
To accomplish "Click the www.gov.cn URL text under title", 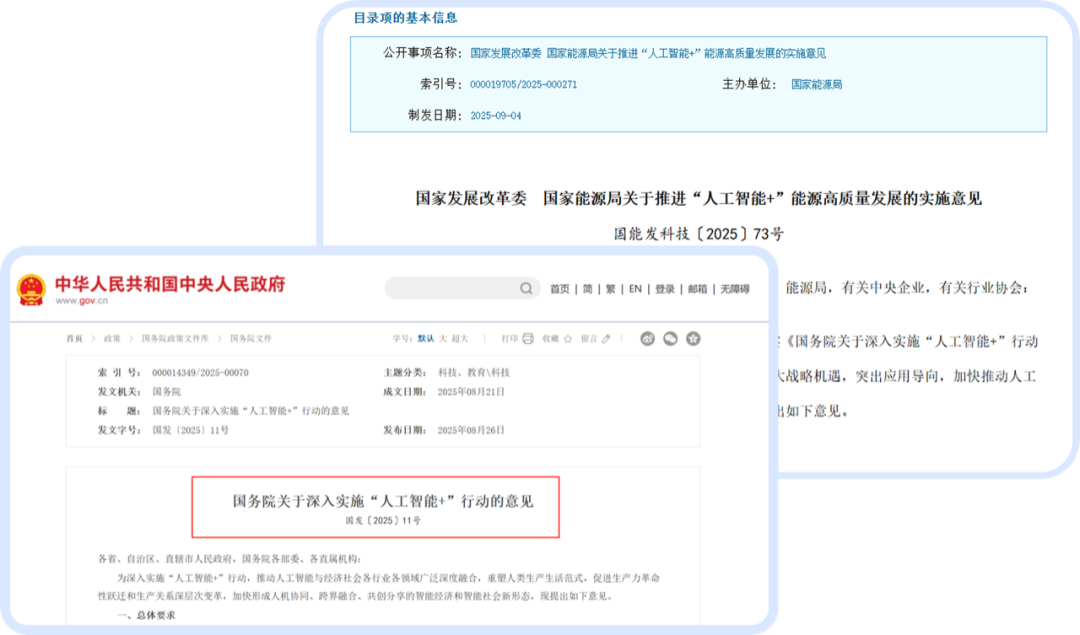I will pos(82,301).
